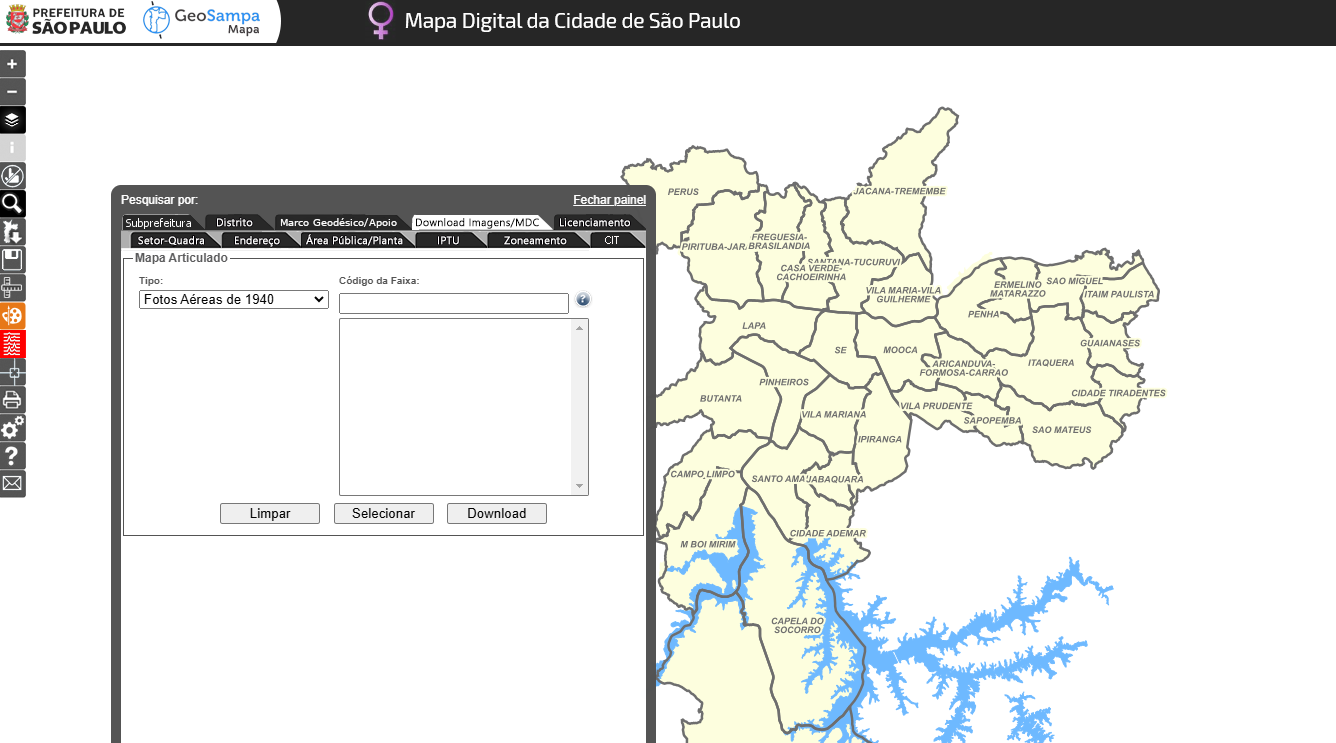This screenshot has width=1336, height=743.
Task: Click the printer icon to print map
Action: point(12,400)
